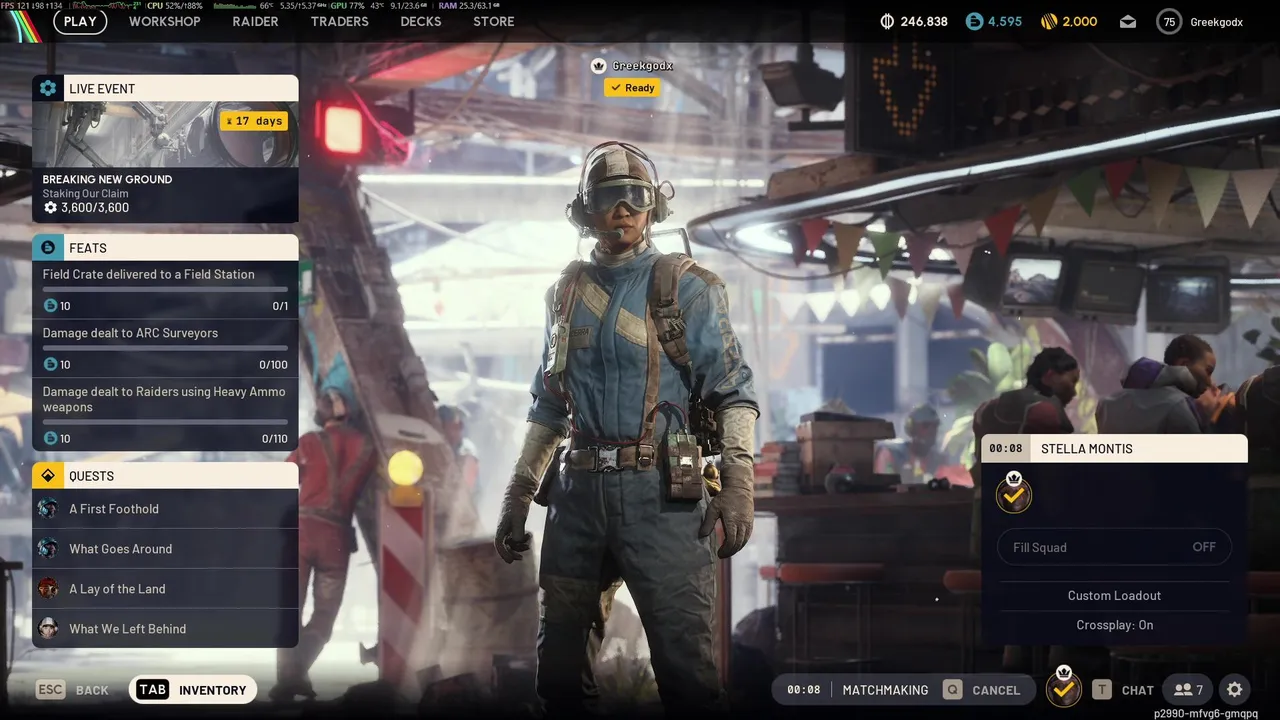The width and height of the screenshot is (1280, 720).
Task: Open the settings gear icon in the bottom bar
Action: coord(1235,690)
